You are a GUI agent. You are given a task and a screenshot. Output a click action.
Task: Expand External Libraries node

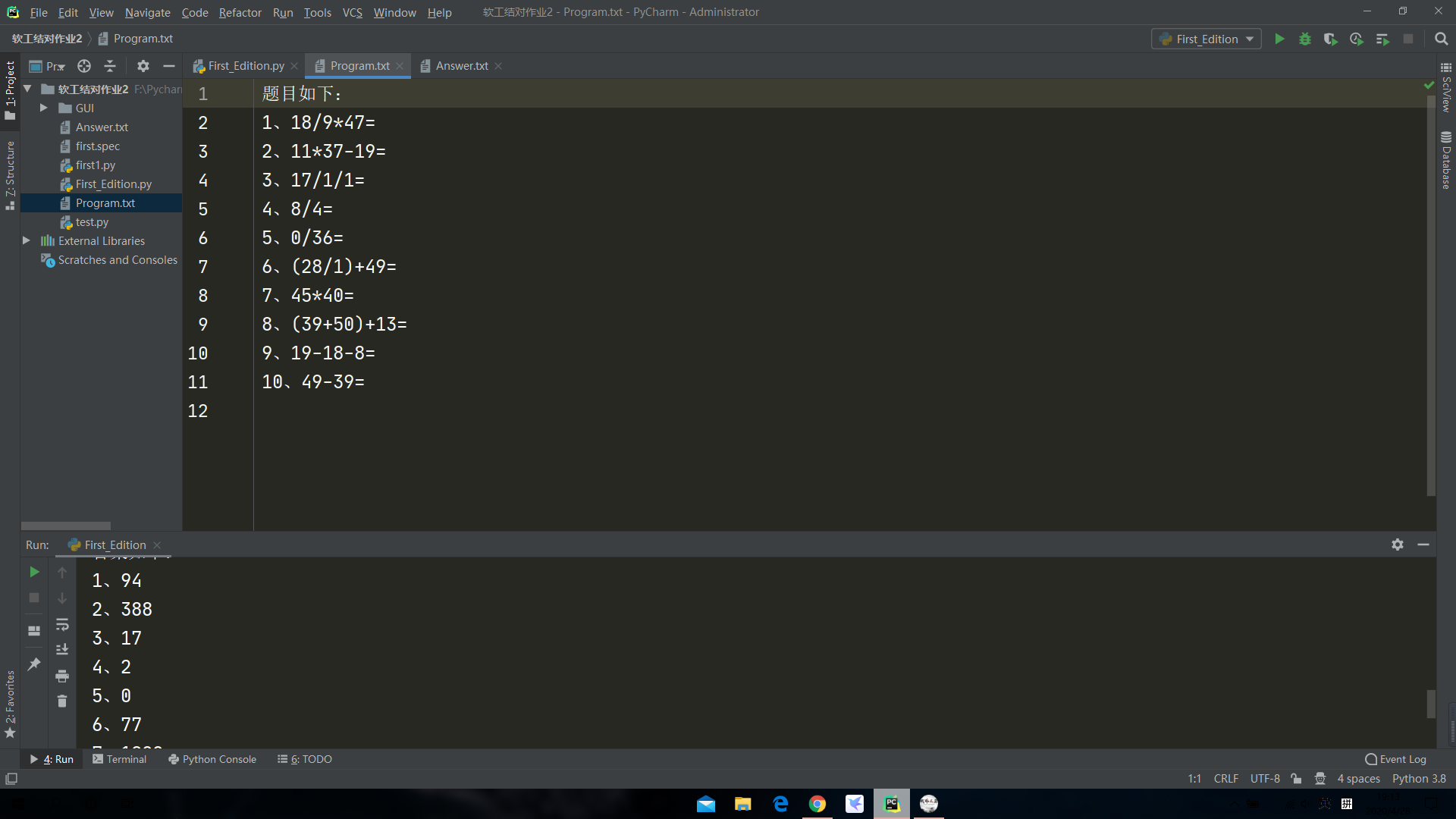(27, 240)
